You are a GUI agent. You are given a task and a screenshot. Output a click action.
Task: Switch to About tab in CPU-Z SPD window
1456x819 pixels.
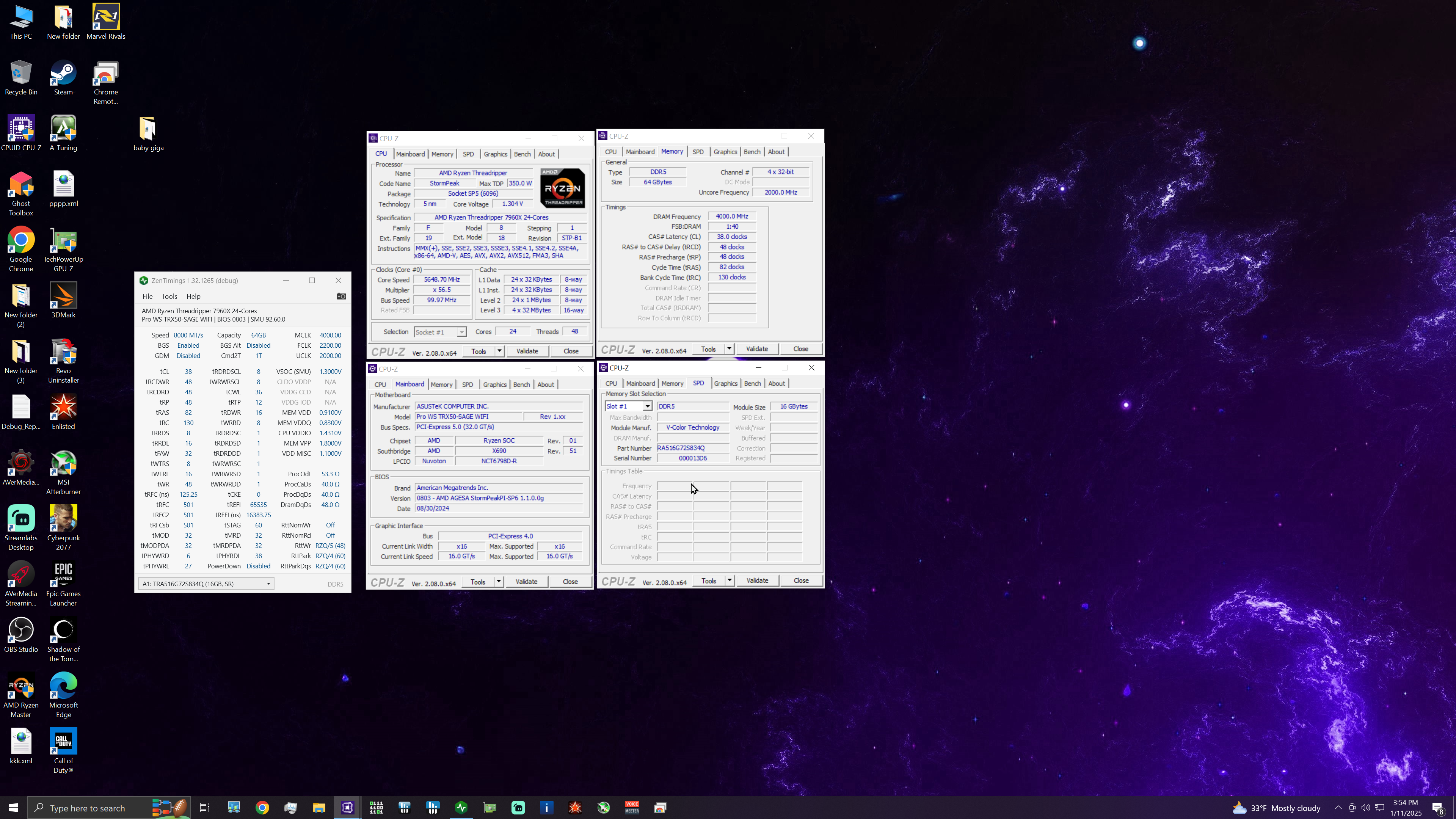[777, 383]
